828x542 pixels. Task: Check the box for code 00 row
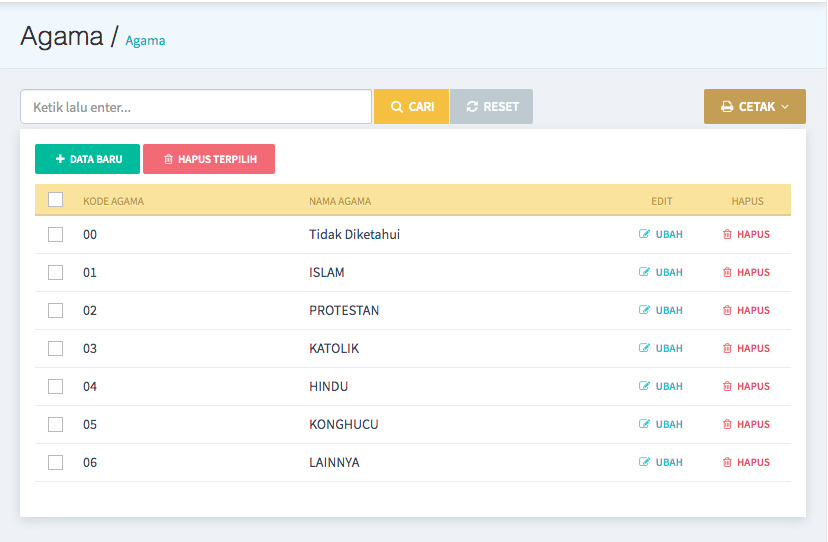pyautogui.click(x=56, y=235)
